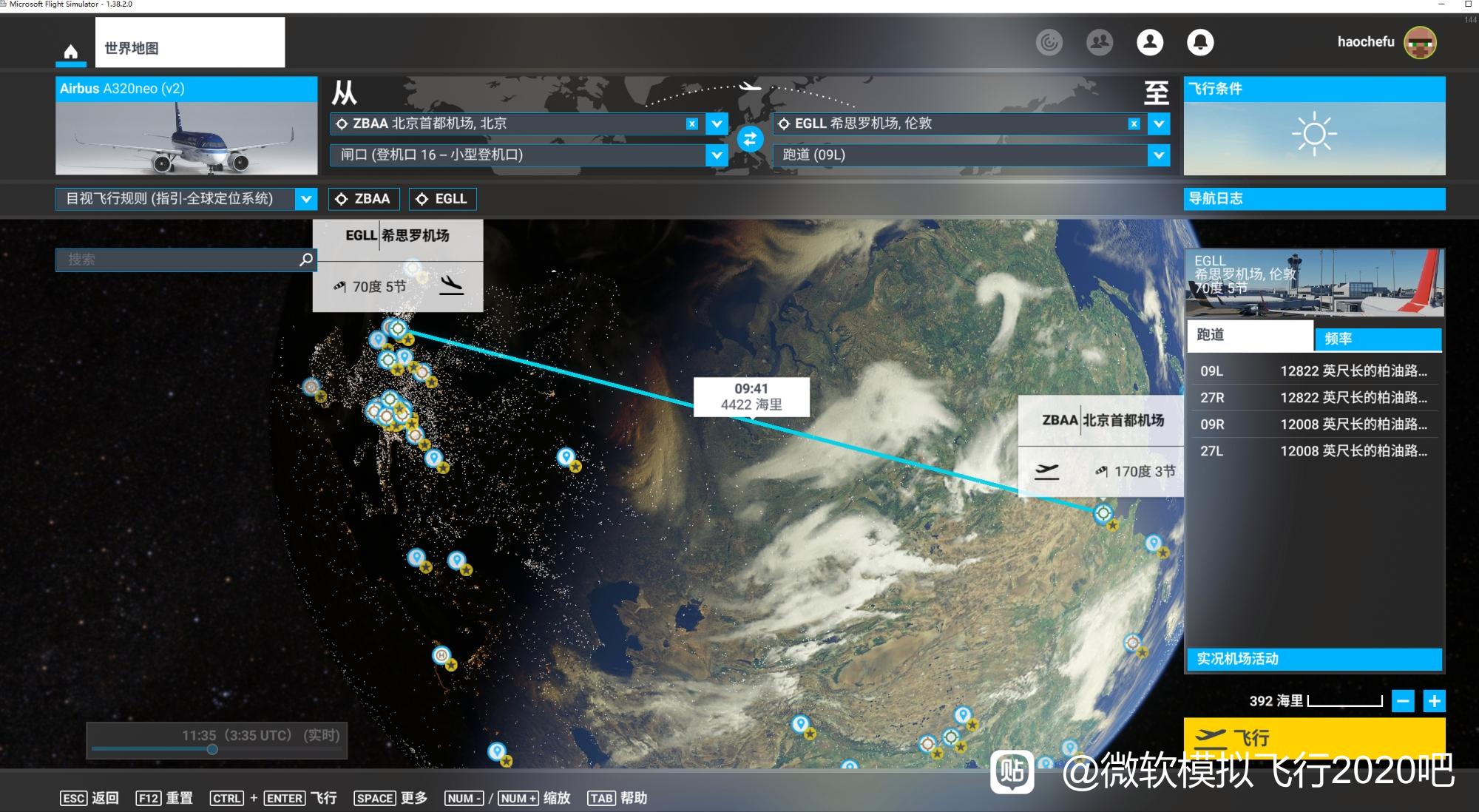
Task: Open the multiplayer group icon
Action: click(1100, 42)
